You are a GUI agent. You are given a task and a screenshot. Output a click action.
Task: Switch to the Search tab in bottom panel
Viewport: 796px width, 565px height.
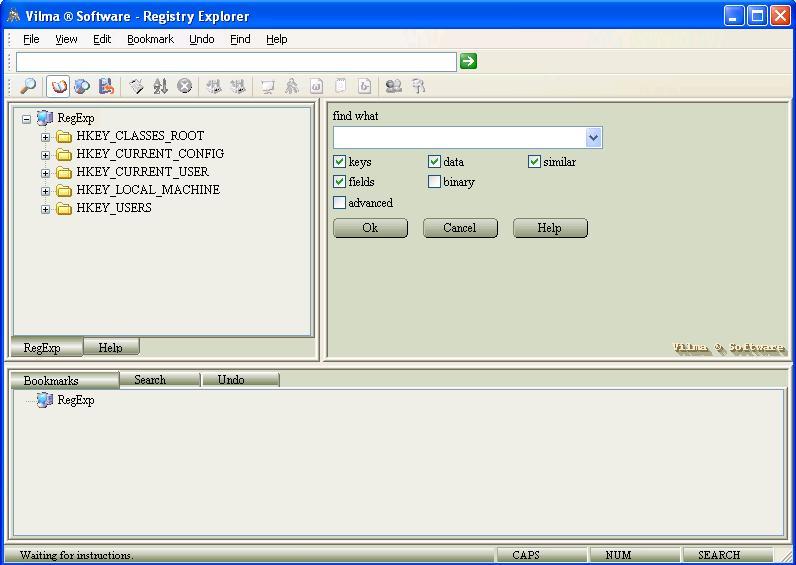[x=159, y=380]
